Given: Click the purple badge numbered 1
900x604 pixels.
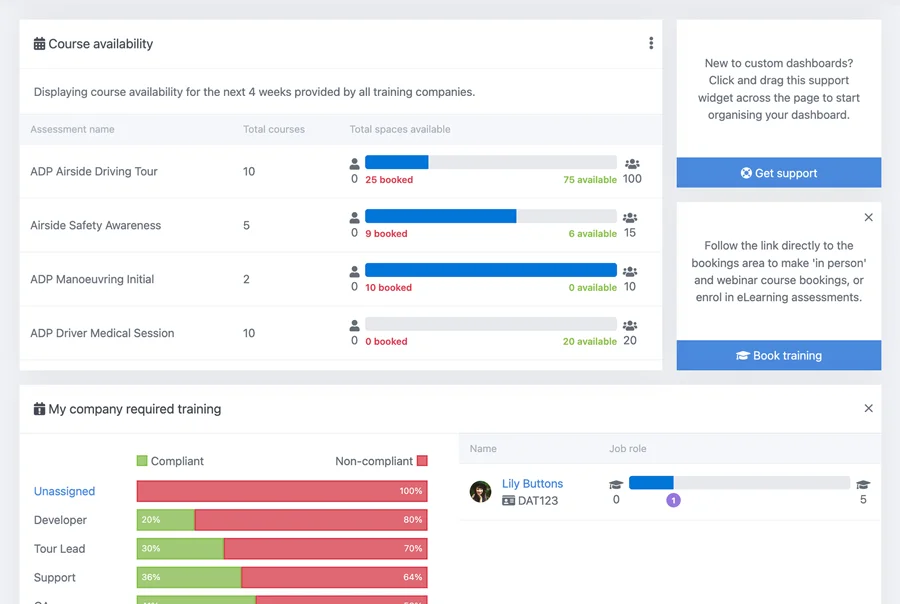Looking at the screenshot, I should click(673, 500).
